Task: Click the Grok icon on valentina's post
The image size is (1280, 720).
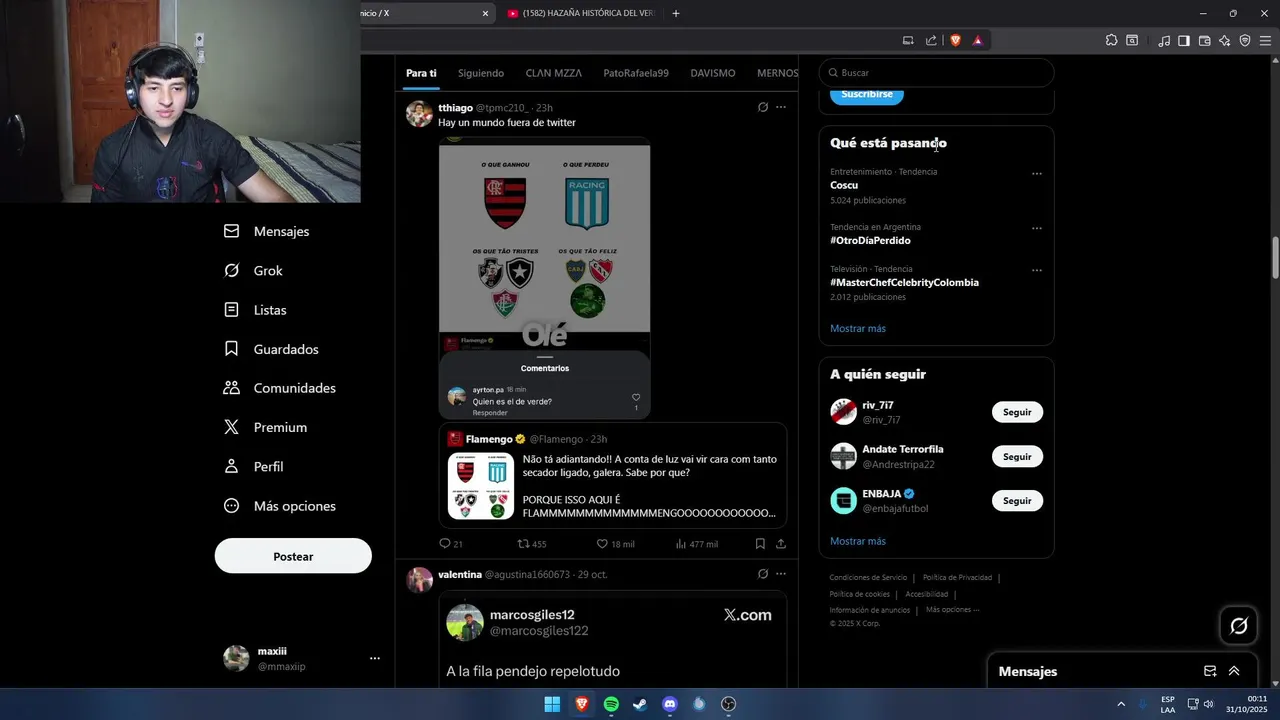Action: 763,574
